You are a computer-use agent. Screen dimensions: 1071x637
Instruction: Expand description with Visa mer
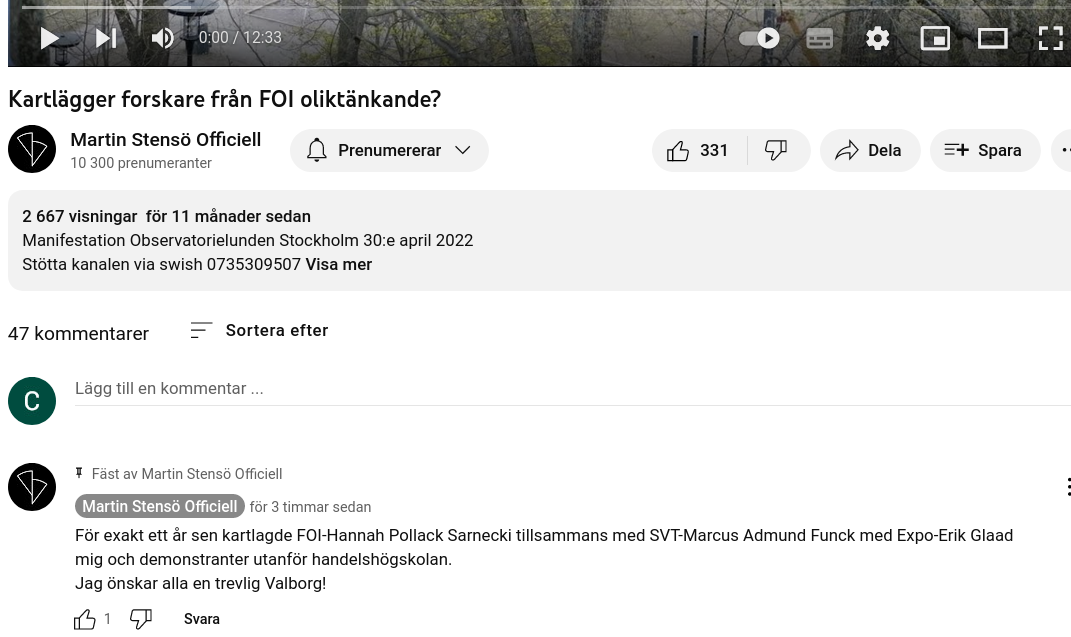tap(338, 264)
